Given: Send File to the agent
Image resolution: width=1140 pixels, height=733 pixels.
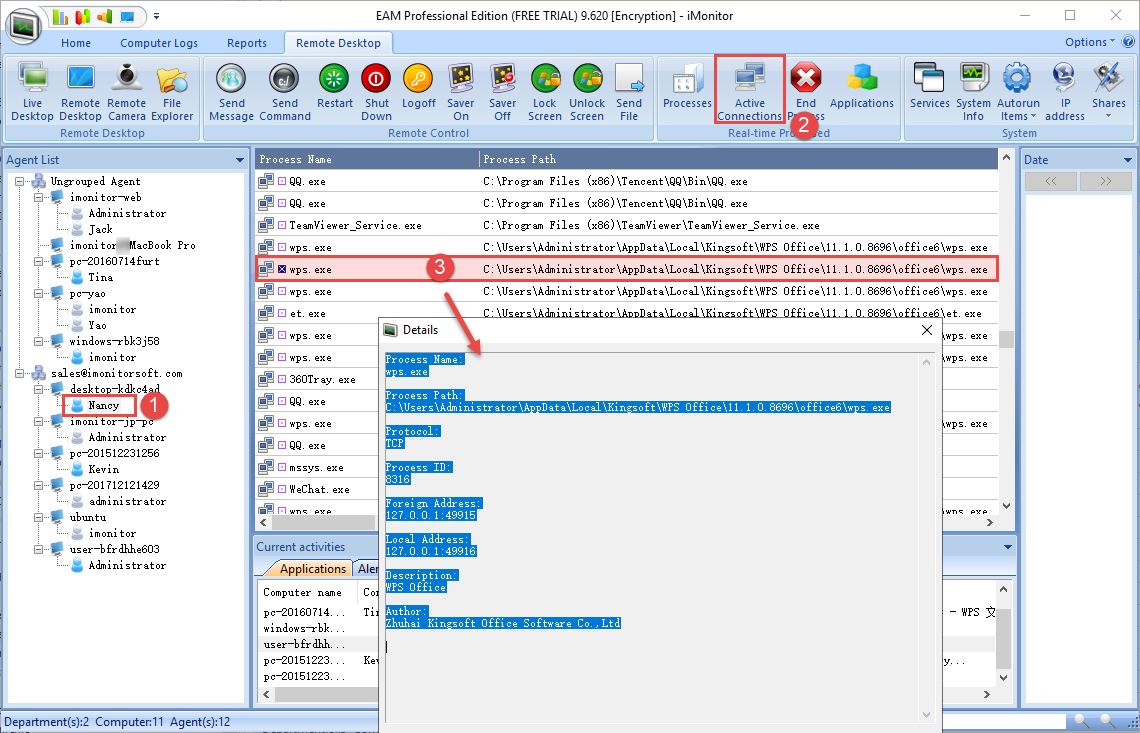Looking at the screenshot, I should pyautogui.click(x=629, y=92).
